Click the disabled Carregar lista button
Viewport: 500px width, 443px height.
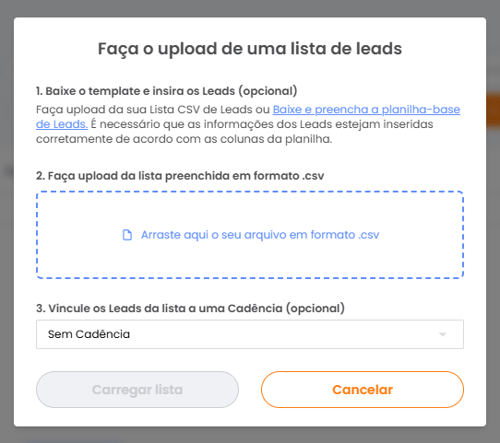point(137,390)
